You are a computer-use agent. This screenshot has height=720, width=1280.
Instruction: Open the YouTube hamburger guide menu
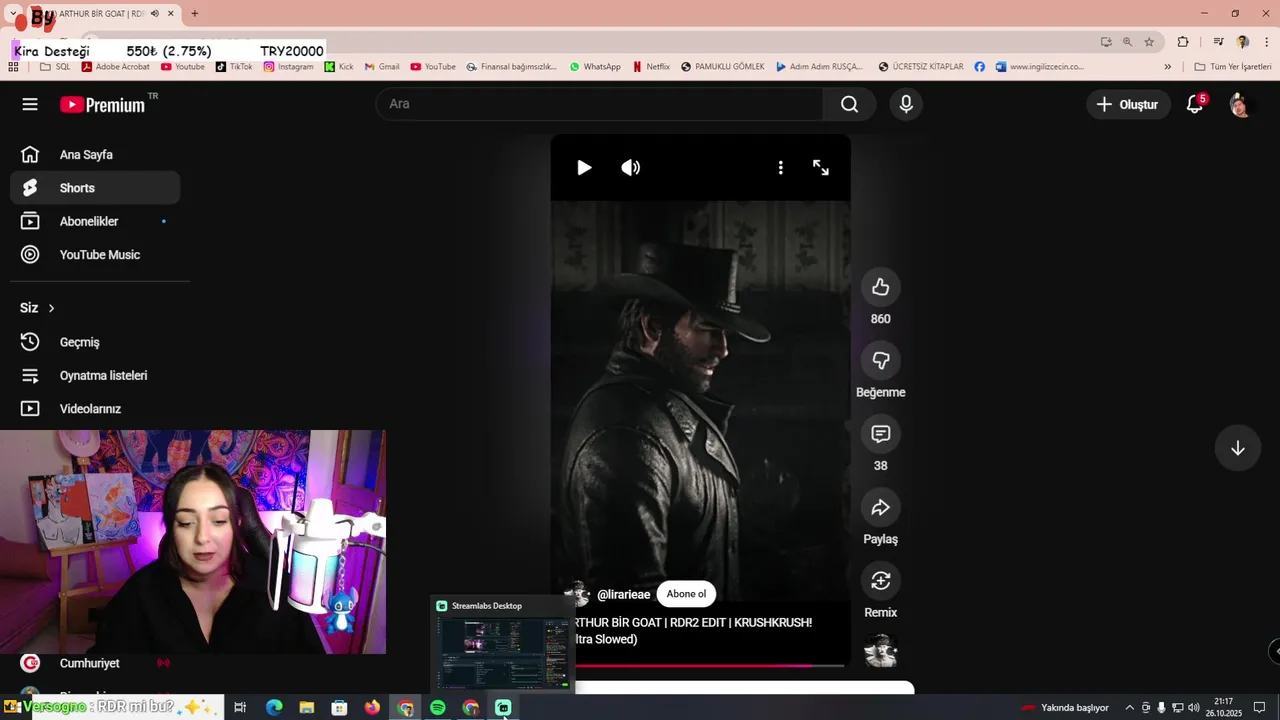tap(30, 104)
